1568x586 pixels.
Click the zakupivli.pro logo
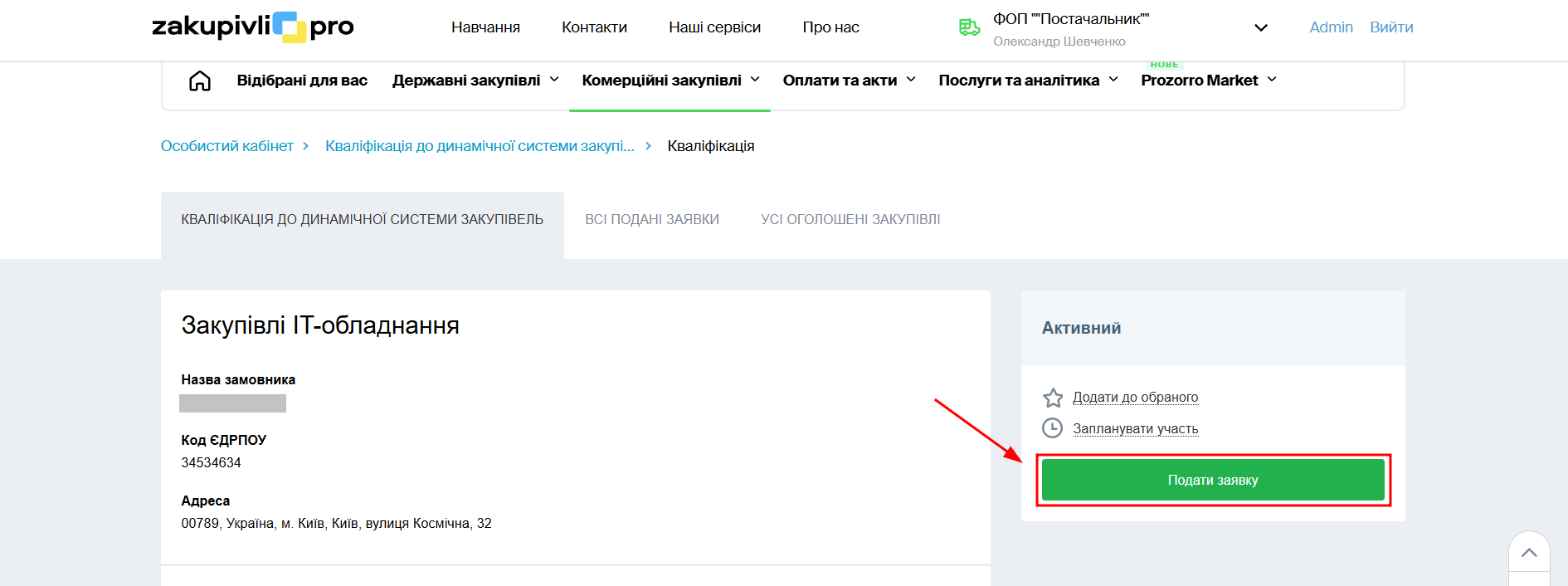click(252, 27)
